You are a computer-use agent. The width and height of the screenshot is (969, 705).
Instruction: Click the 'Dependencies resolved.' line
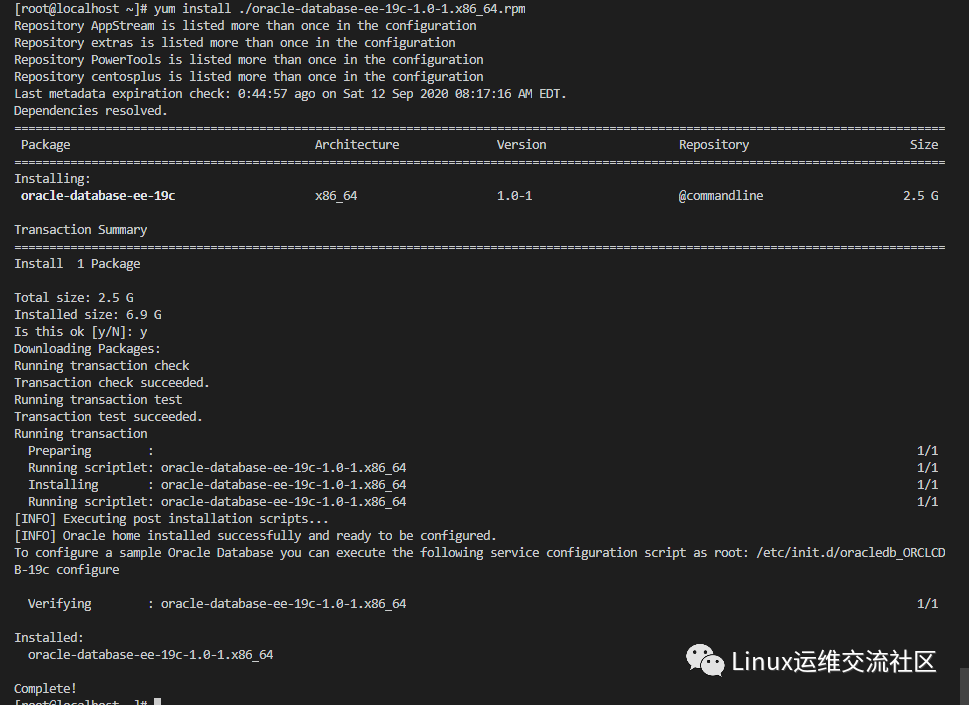pos(91,111)
